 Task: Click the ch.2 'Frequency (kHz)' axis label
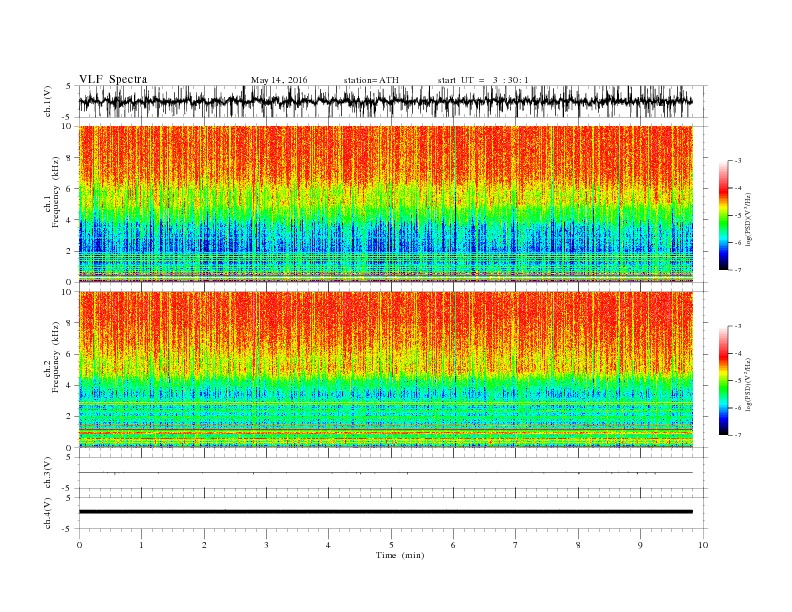56,357
